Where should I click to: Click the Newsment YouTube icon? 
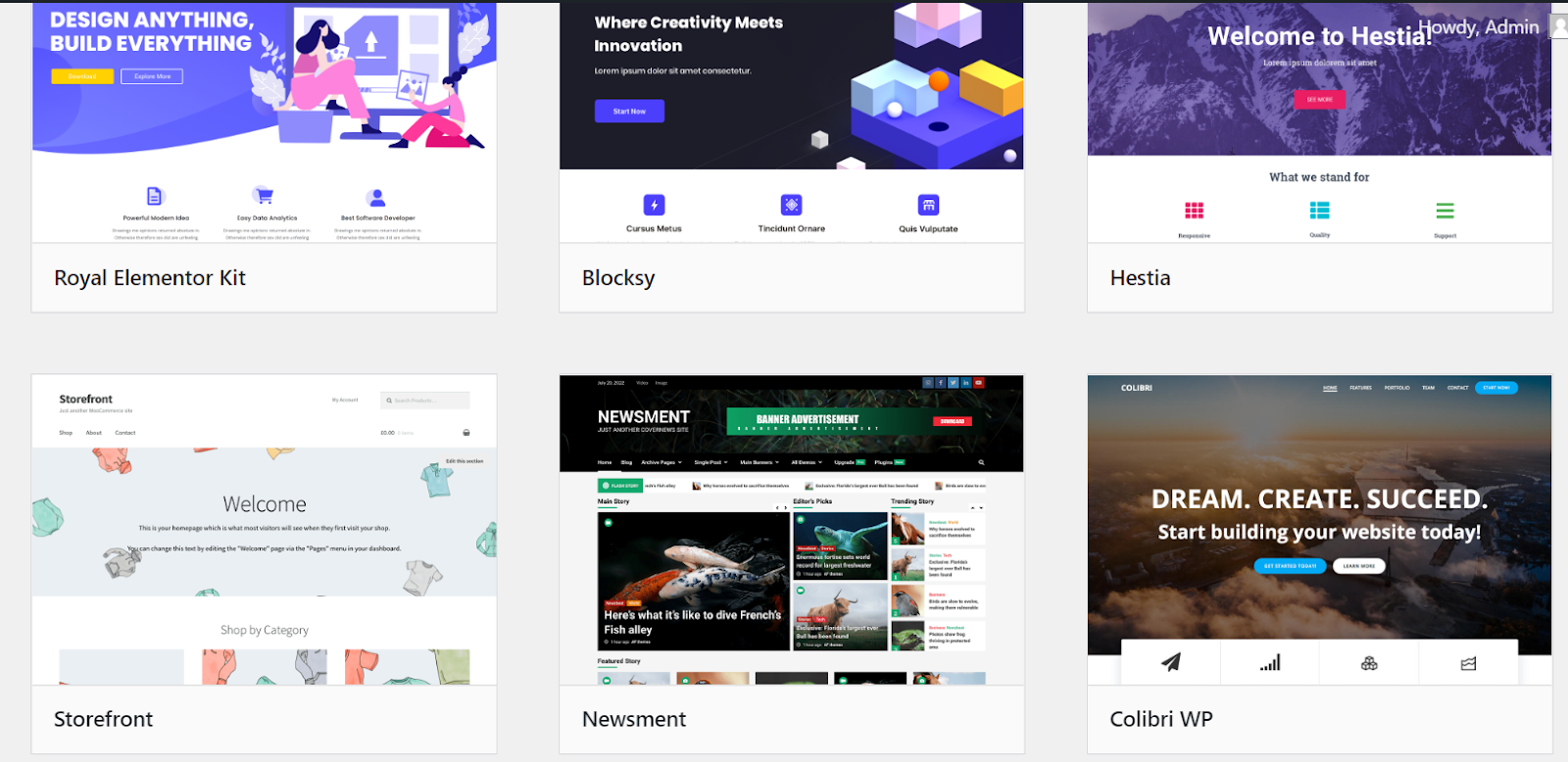coord(979,383)
